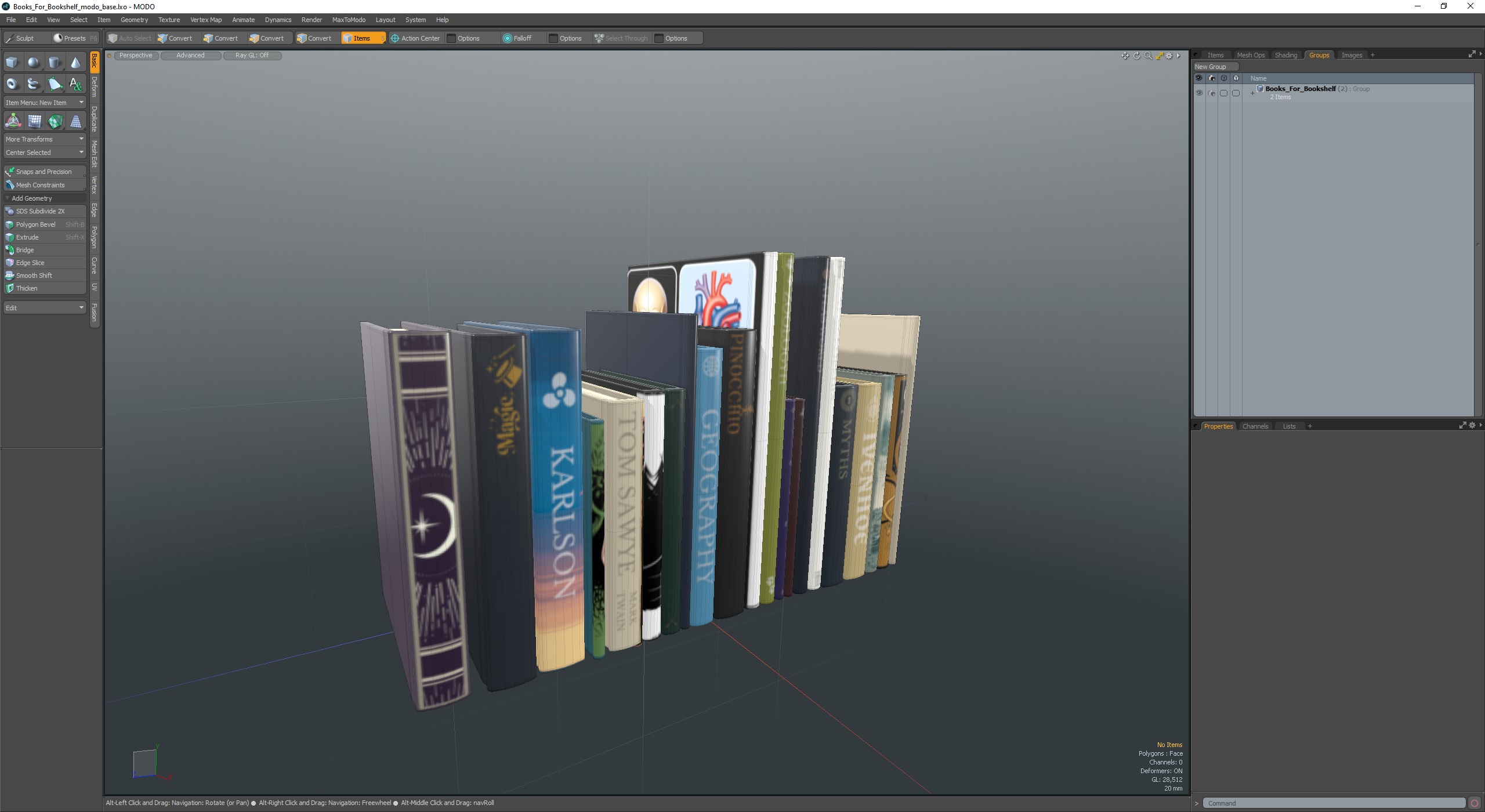This screenshot has width=1485, height=812.
Task: Select the Thicken tool
Action: pyautogui.click(x=45, y=288)
